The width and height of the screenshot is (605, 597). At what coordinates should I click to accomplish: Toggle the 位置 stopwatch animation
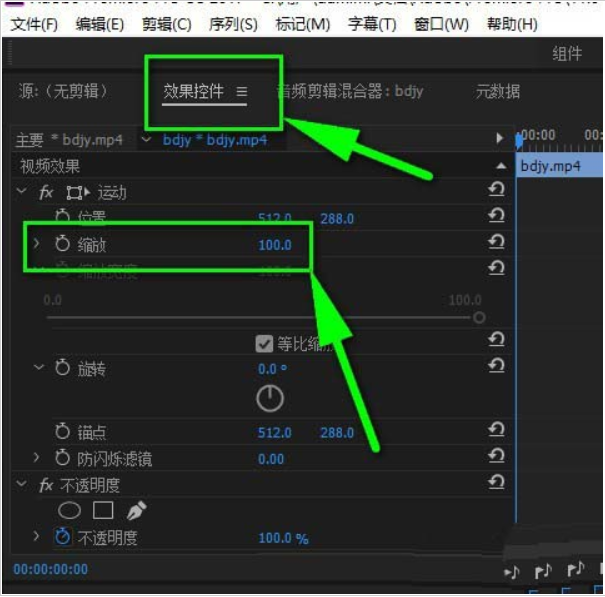(x=62, y=216)
